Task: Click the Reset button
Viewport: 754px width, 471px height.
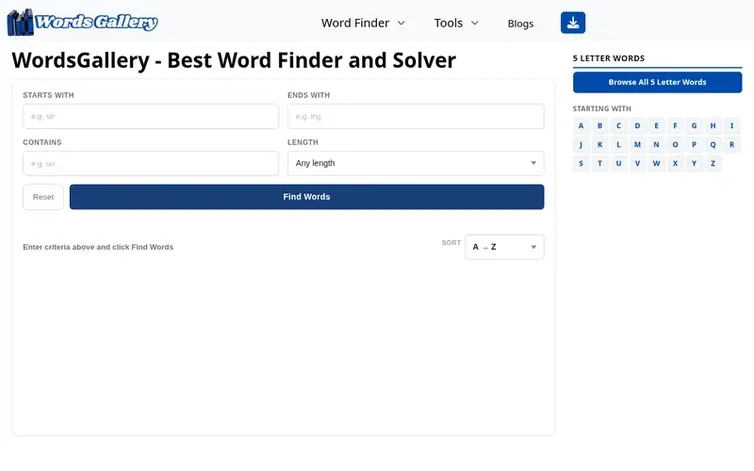Action: (43, 197)
